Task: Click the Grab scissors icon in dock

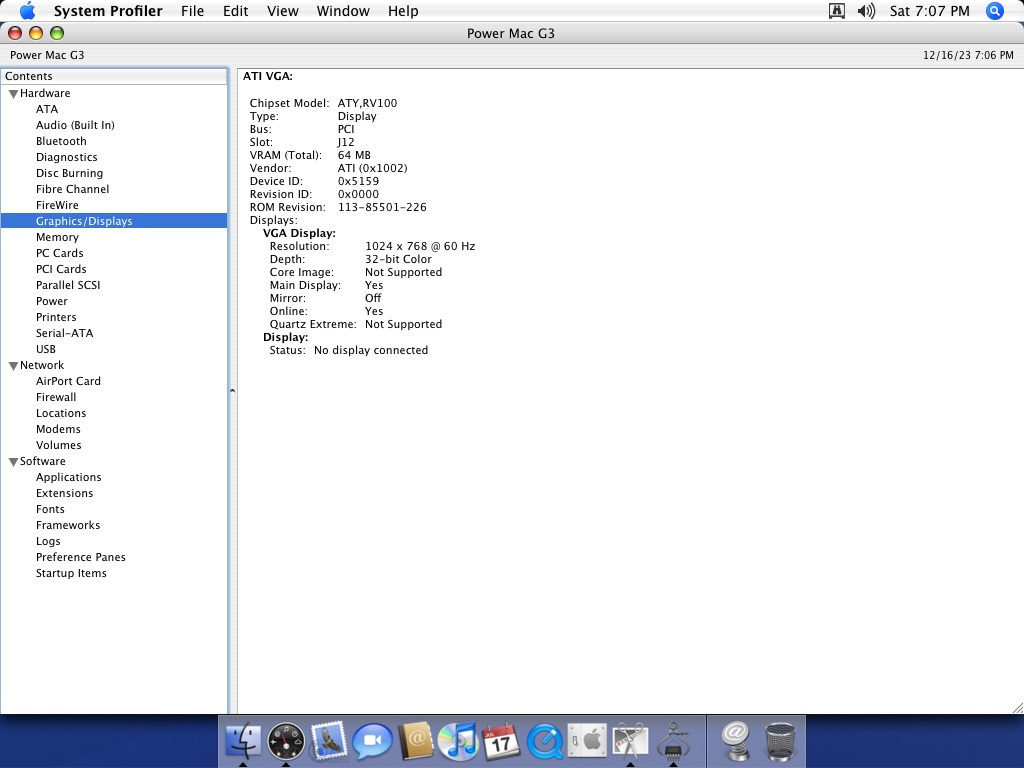Action: pos(630,741)
